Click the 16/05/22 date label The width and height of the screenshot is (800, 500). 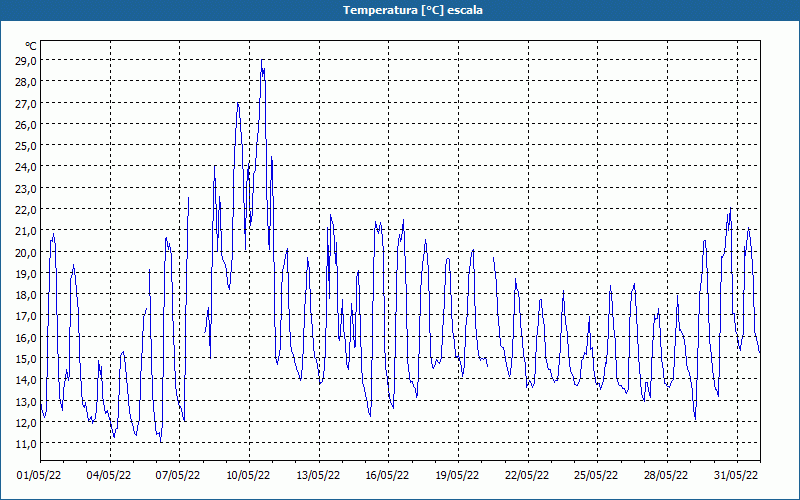387,476
